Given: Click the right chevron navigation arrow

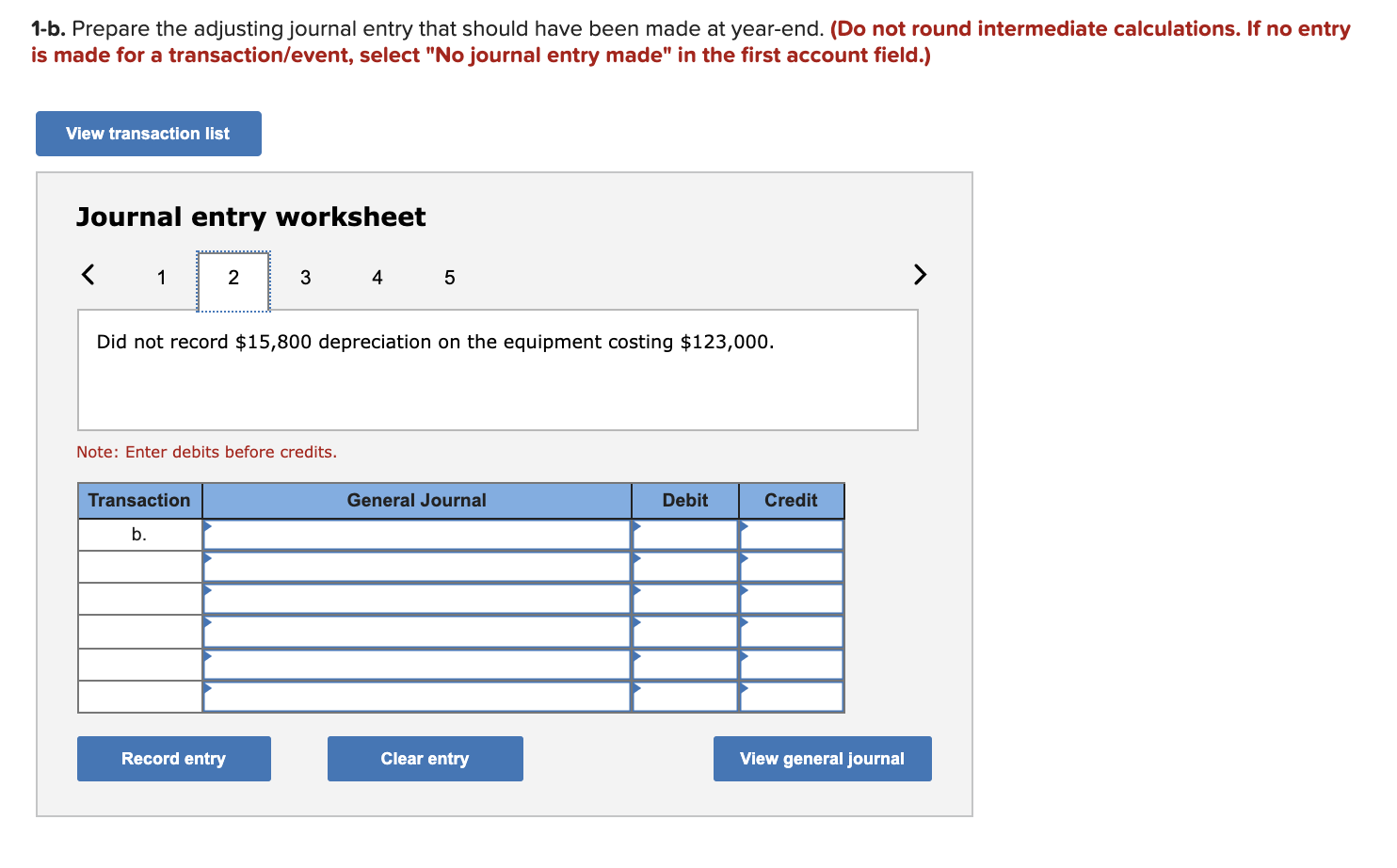Looking at the screenshot, I should click(x=920, y=275).
